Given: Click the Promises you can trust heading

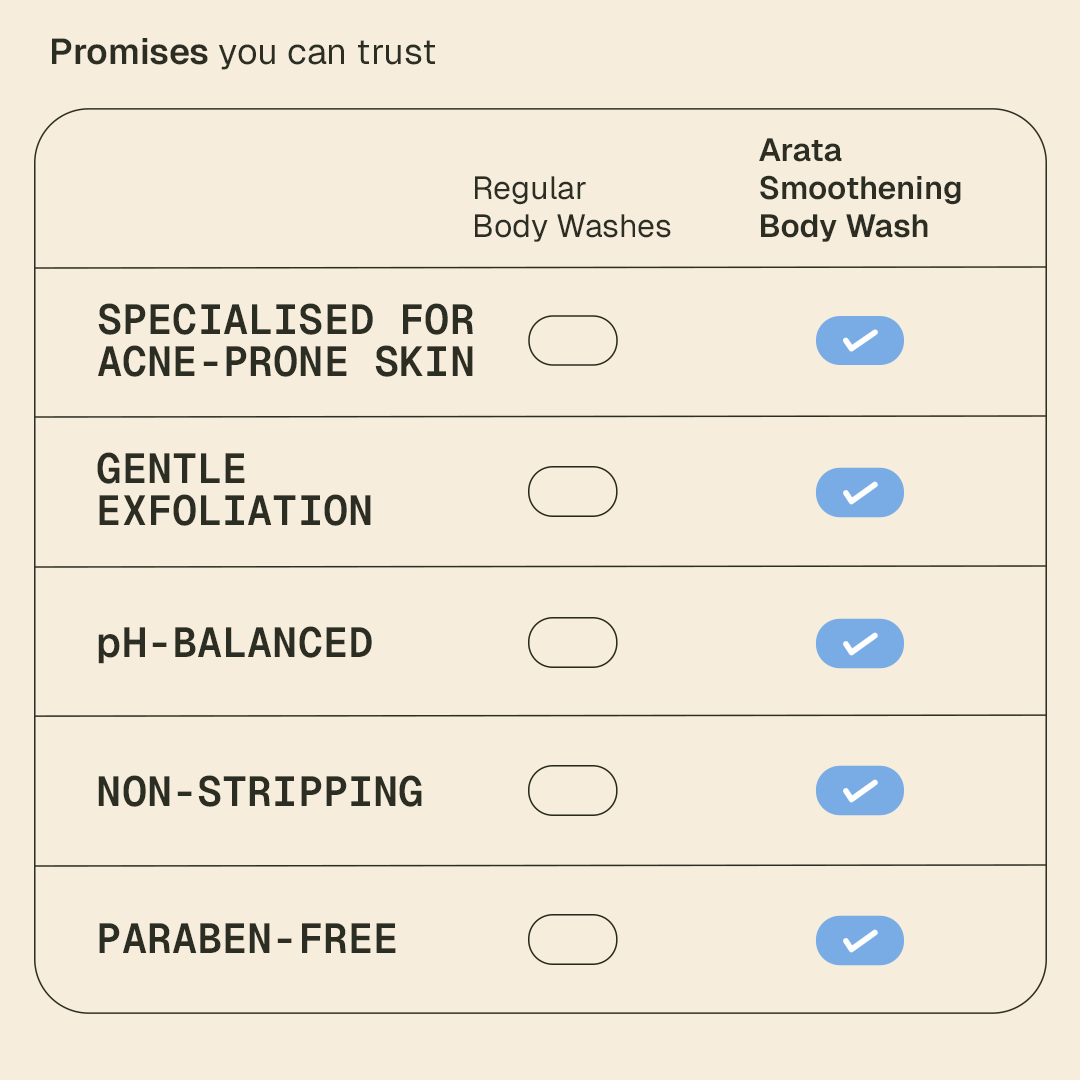Looking at the screenshot, I should tap(242, 52).
